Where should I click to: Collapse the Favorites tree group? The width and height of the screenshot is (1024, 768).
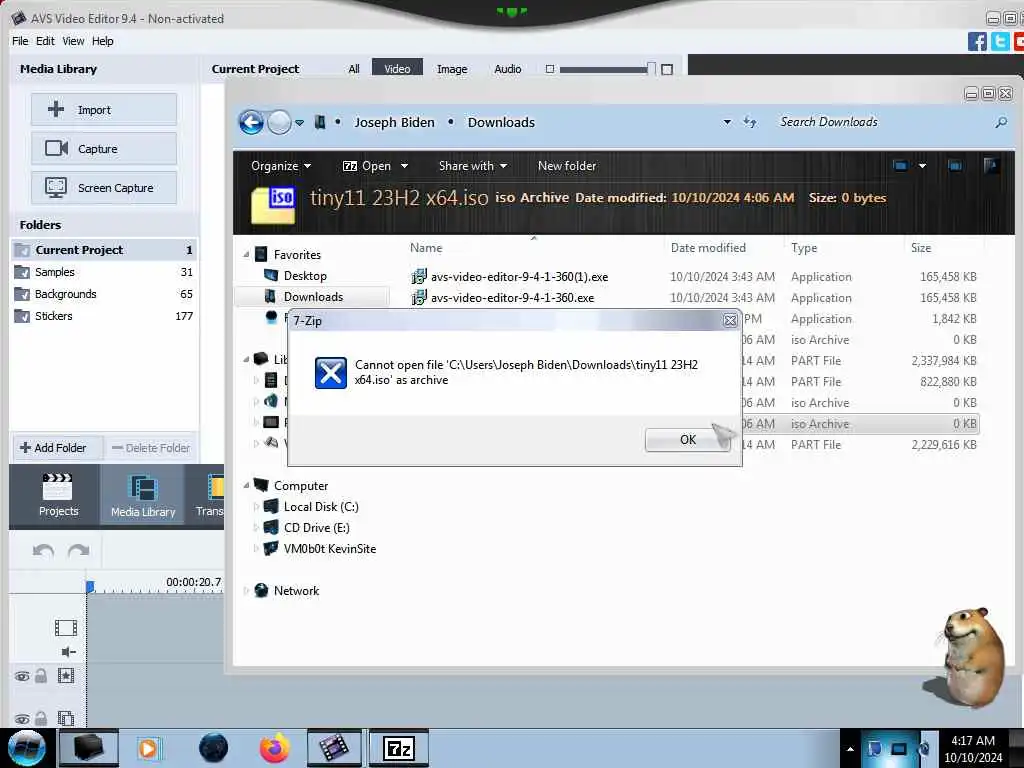(246, 255)
